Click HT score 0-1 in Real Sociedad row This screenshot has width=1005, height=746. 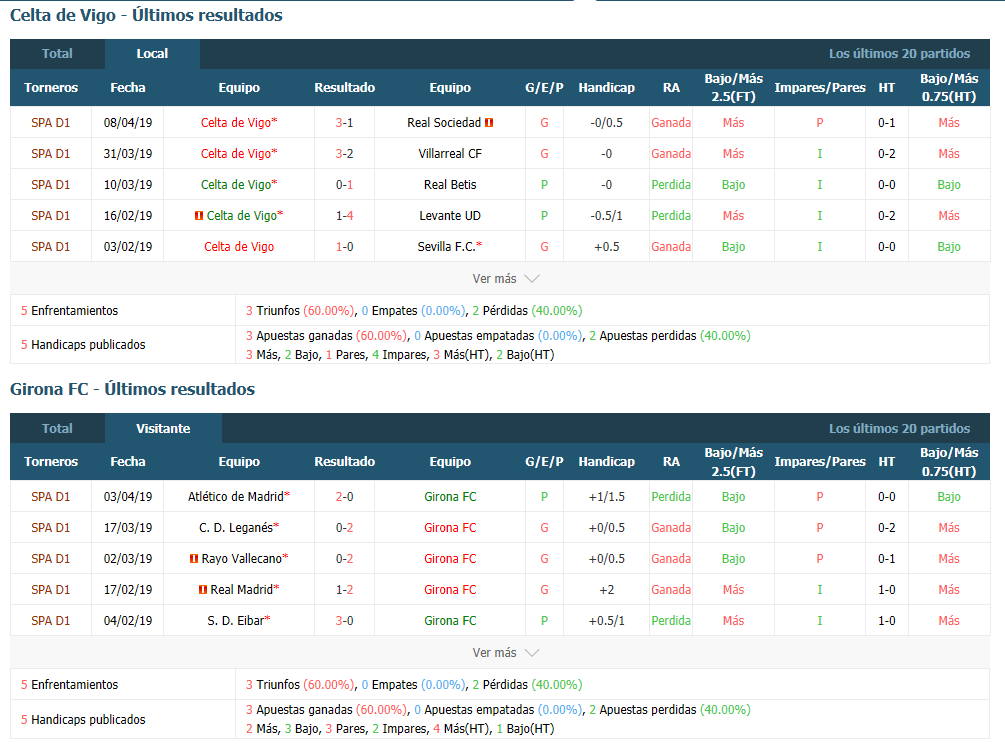(886, 122)
